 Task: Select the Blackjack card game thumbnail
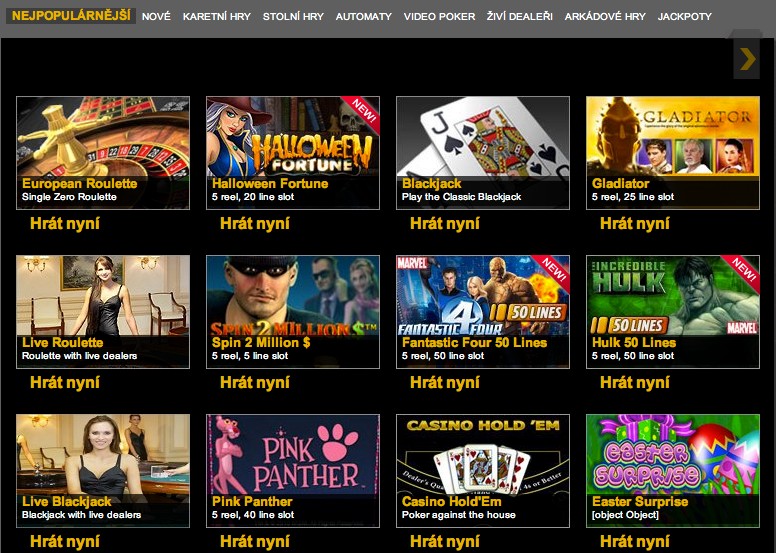[483, 153]
